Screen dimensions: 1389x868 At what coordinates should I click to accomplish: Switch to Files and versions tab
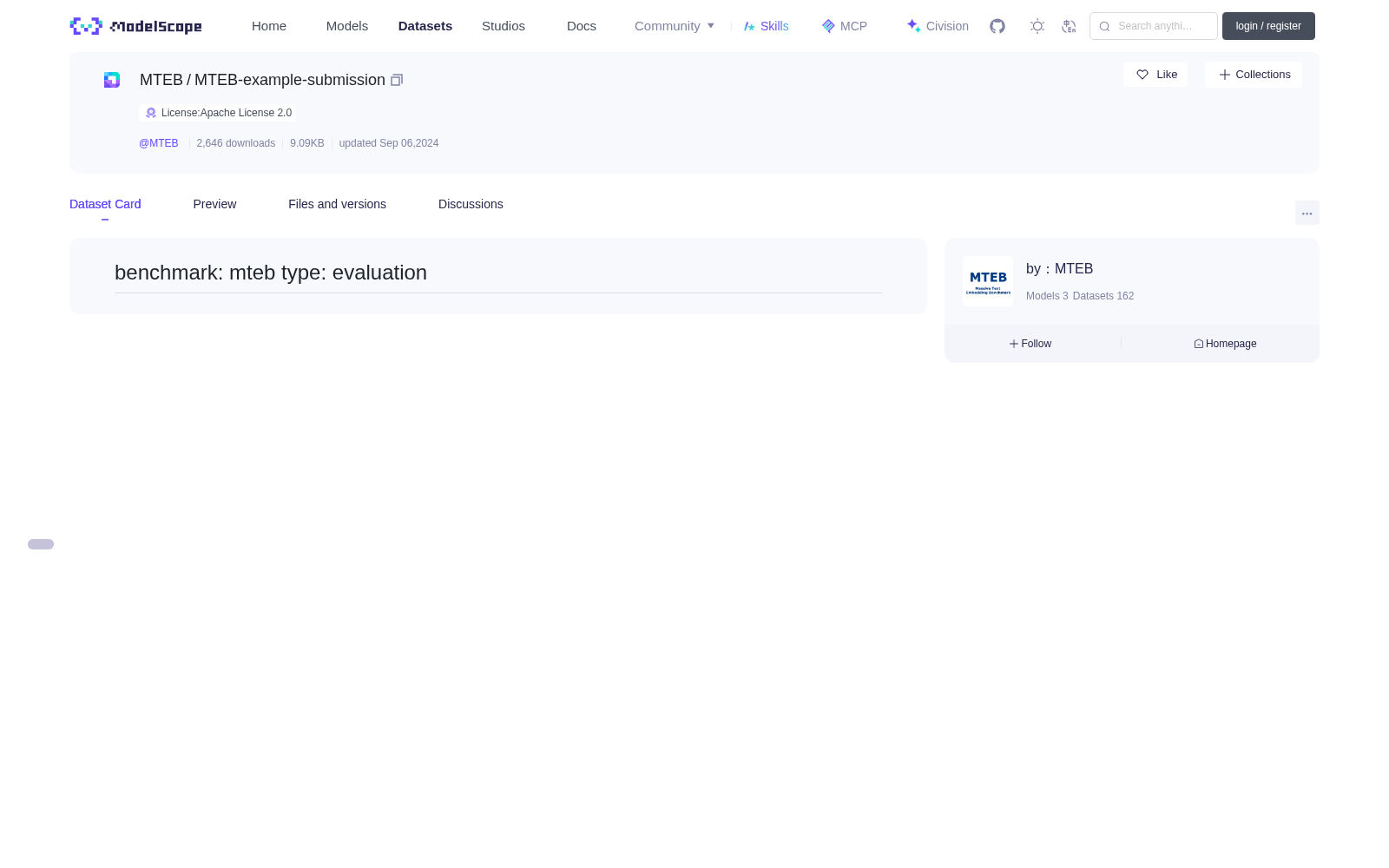337,204
